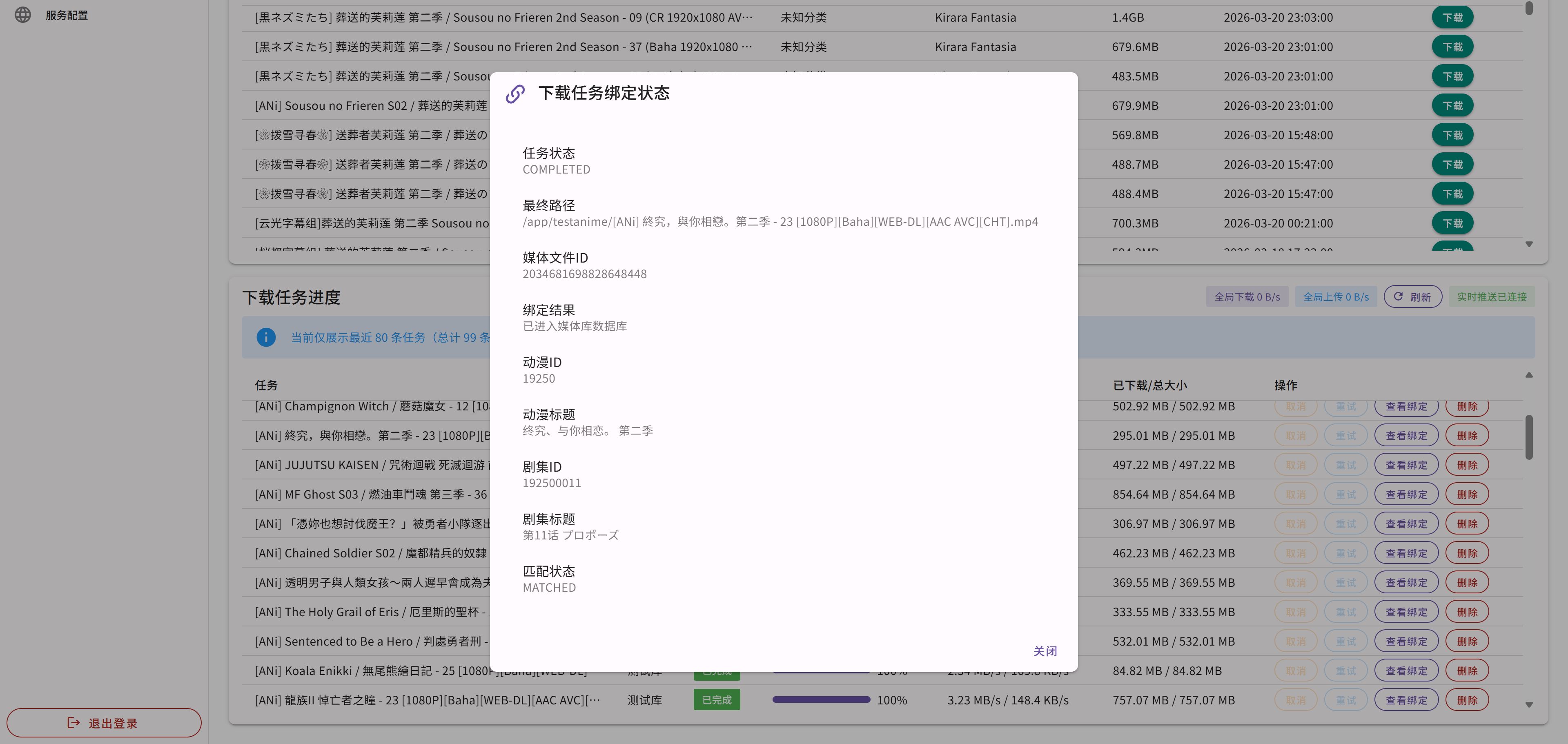Click the 全局上传 0 B/s speed chip
The image size is (1568, 744).
click(1336, 297)
